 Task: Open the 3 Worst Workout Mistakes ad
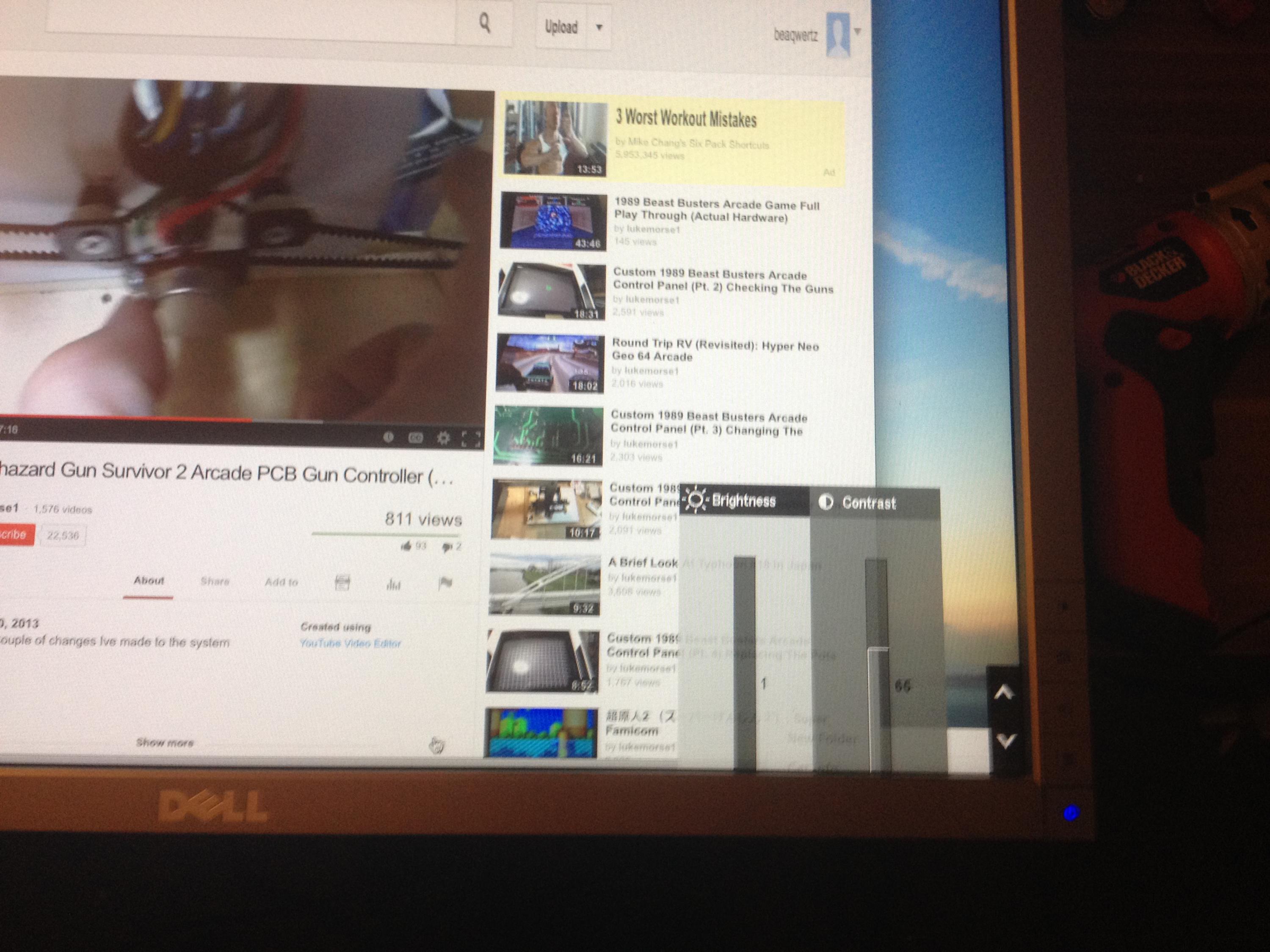(686, 118)
